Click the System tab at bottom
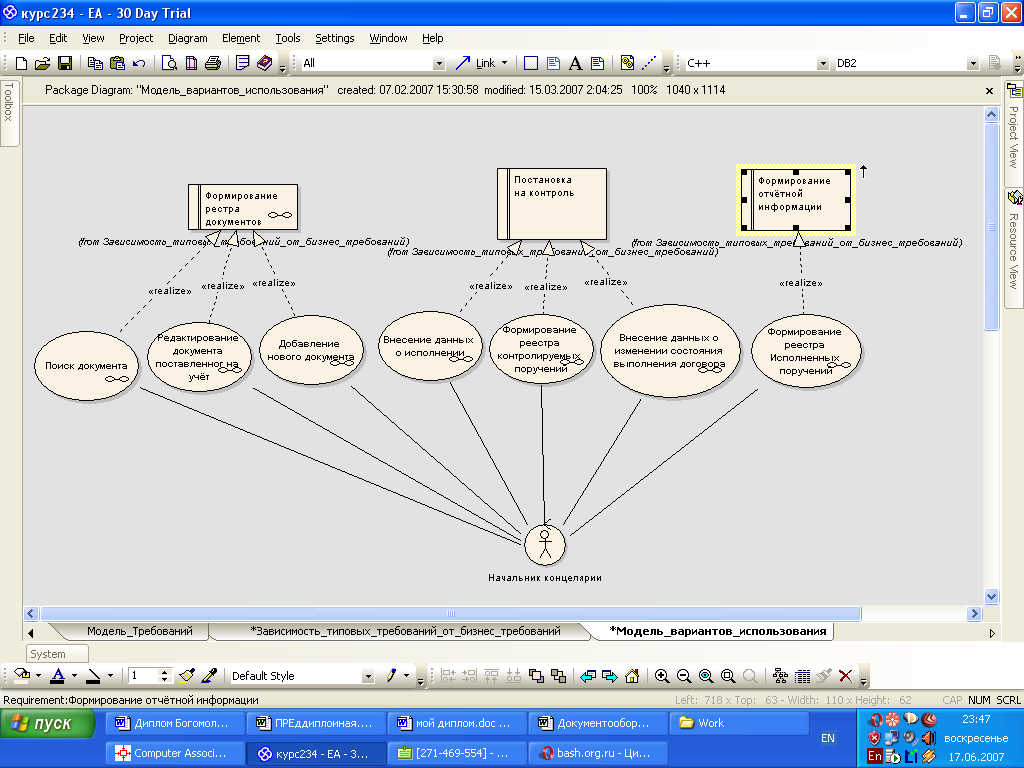 [x=57, y=654]
